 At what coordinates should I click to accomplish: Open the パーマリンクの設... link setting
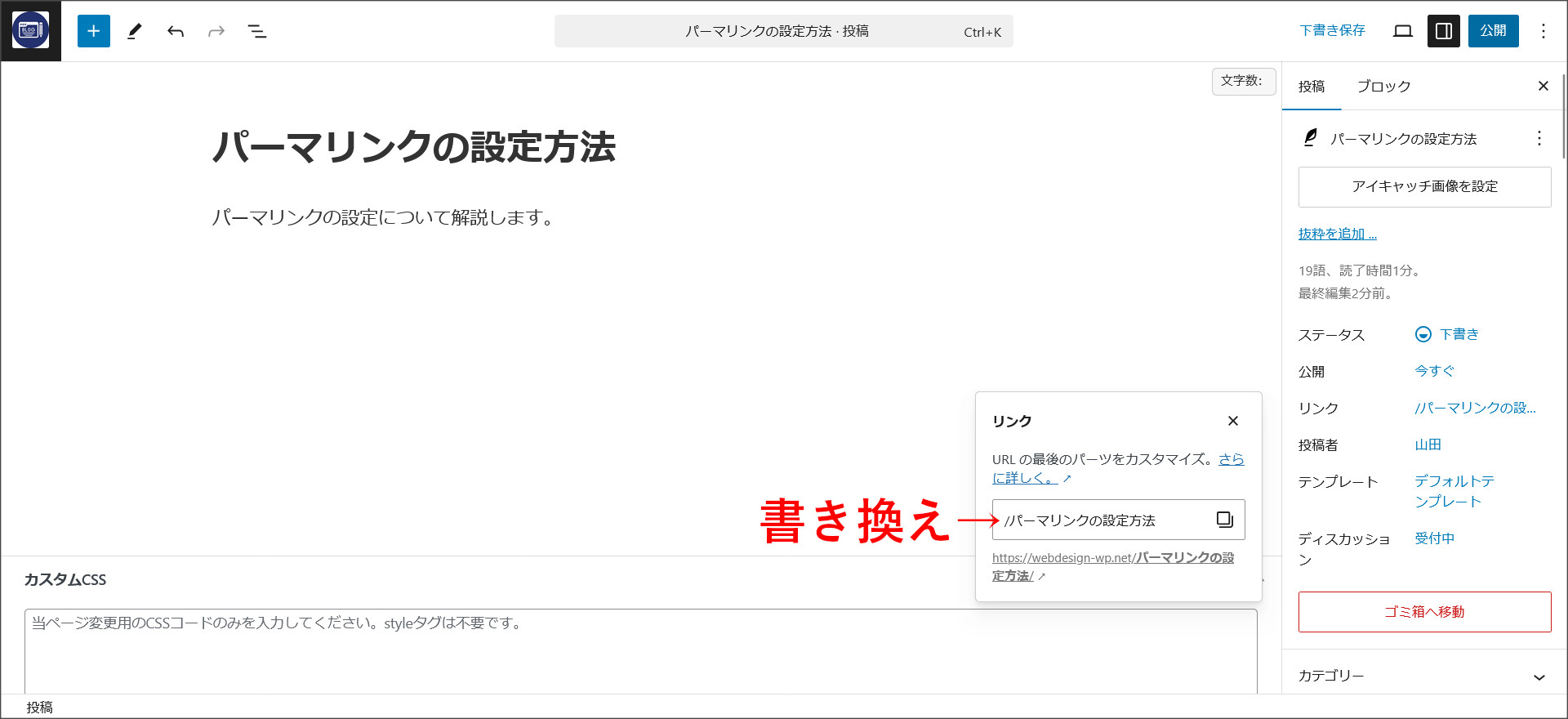click(1475, 408)
